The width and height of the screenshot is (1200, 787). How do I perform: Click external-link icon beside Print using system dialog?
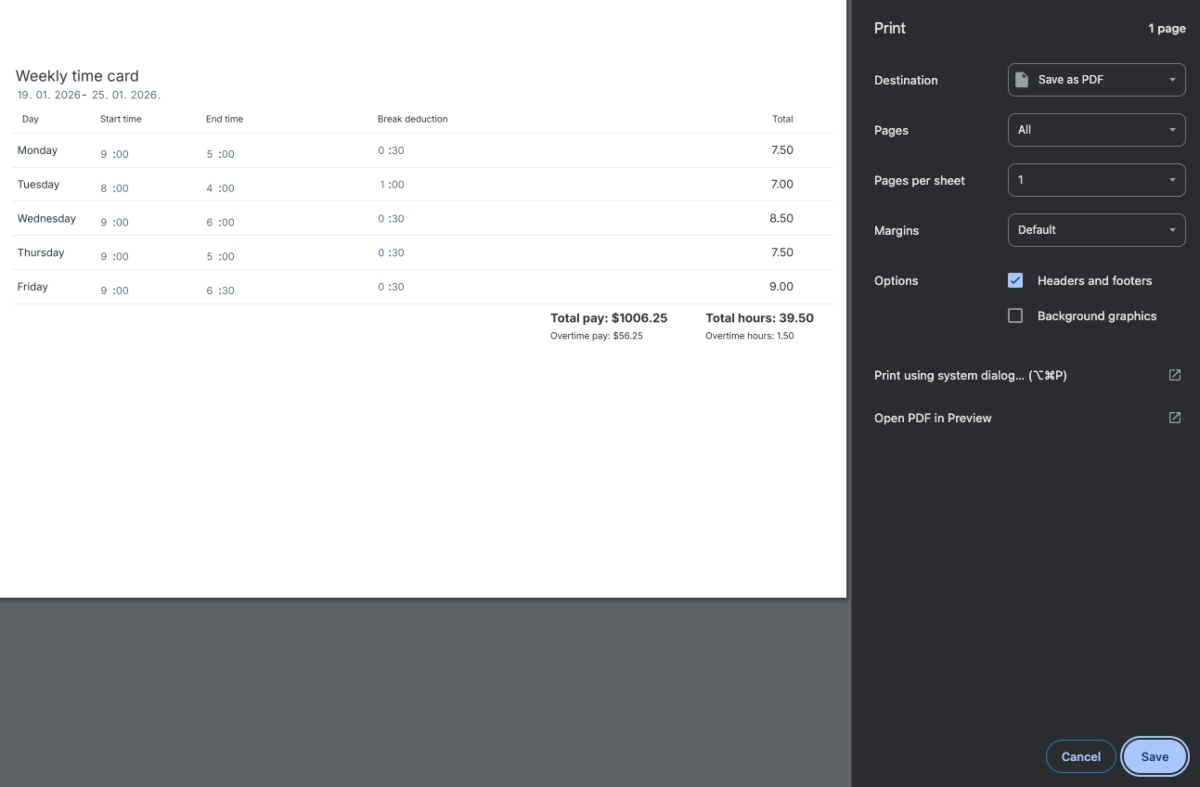coord(1174,375)
